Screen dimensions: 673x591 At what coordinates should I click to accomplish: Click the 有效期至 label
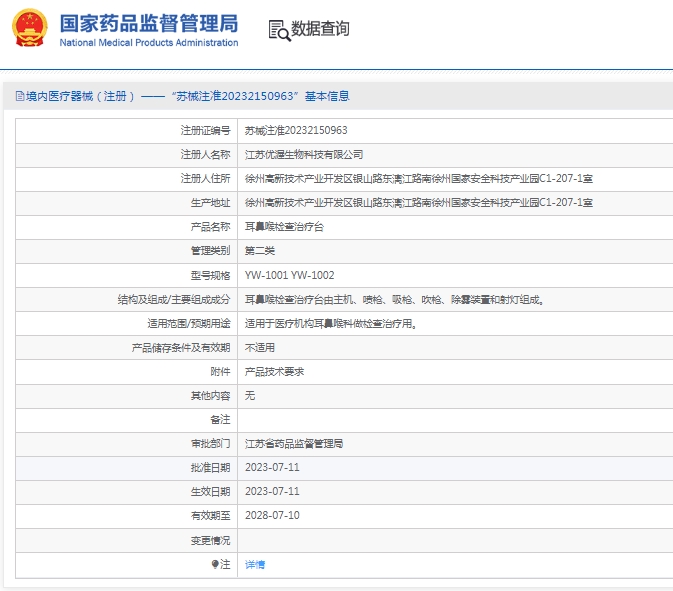tap(210, 516)
